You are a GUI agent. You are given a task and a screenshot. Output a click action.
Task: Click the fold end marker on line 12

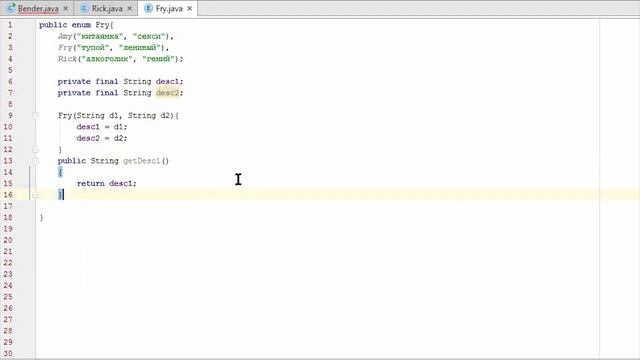click(x=36, y=150)
